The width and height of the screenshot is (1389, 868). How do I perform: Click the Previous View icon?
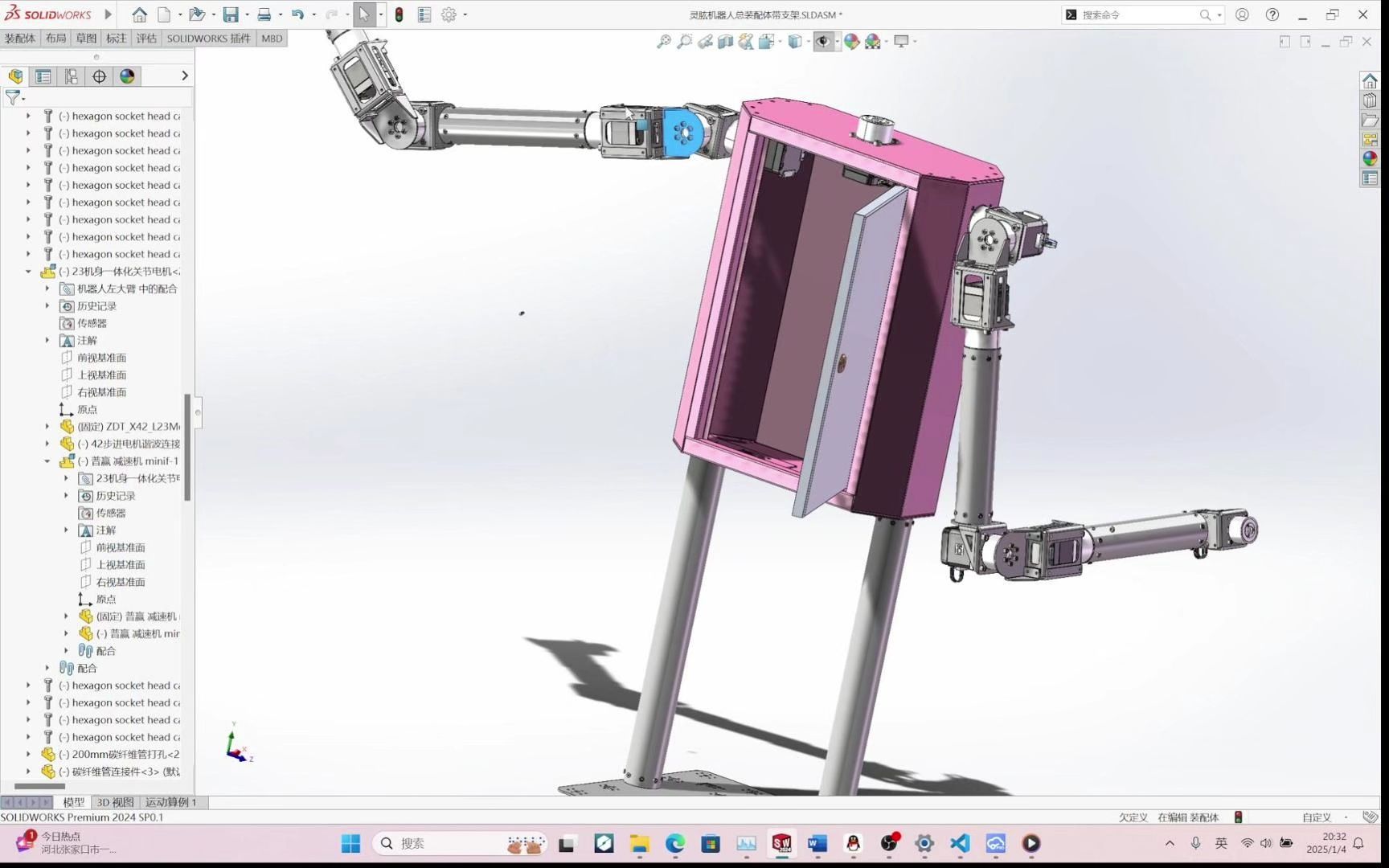point(705,42)
